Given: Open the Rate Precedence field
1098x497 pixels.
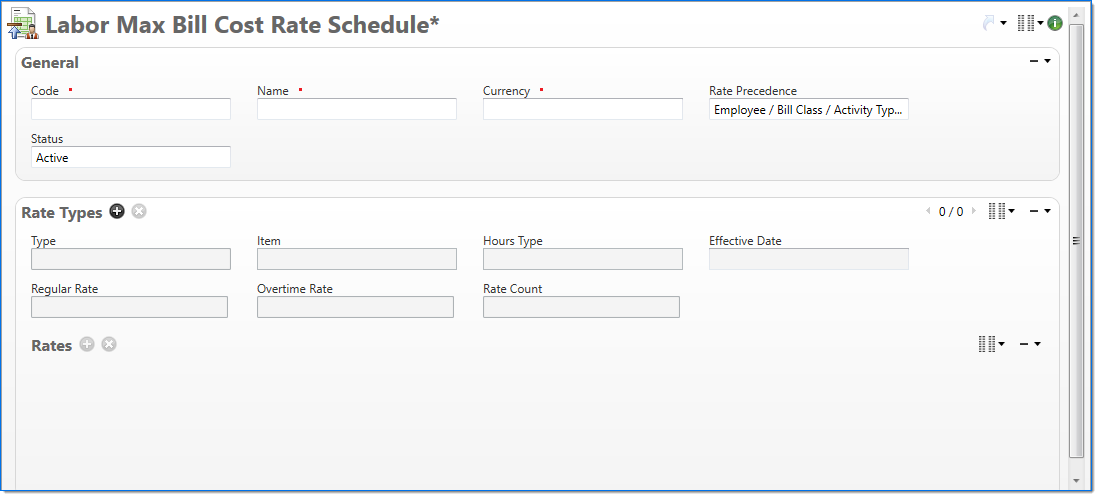Looking at the screenshot, I should [x=808, y=109].
